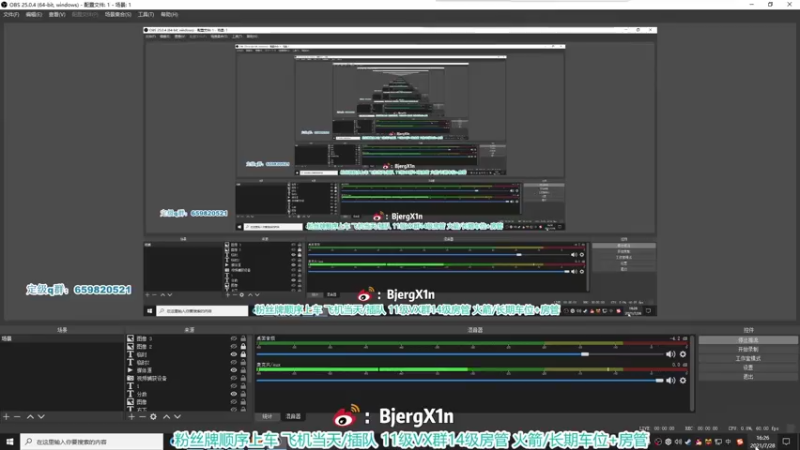Open the 工具(T) menu
Viewport: 800px width, 450px height.
pos(146,14)
